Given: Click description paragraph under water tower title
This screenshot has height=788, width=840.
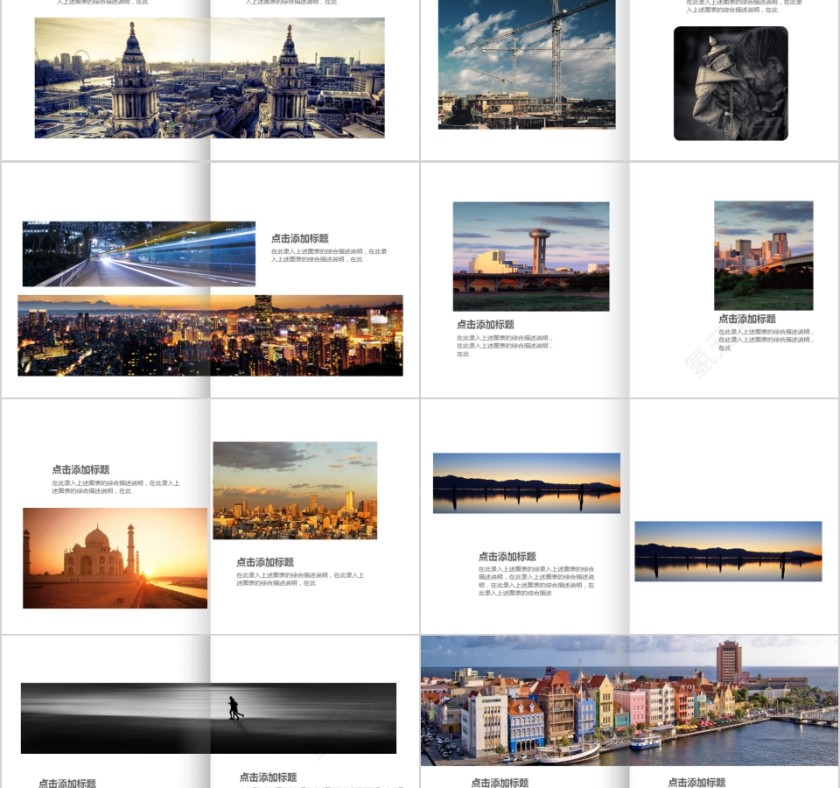Looking at the screenshot, I should (x=503, y=345).
